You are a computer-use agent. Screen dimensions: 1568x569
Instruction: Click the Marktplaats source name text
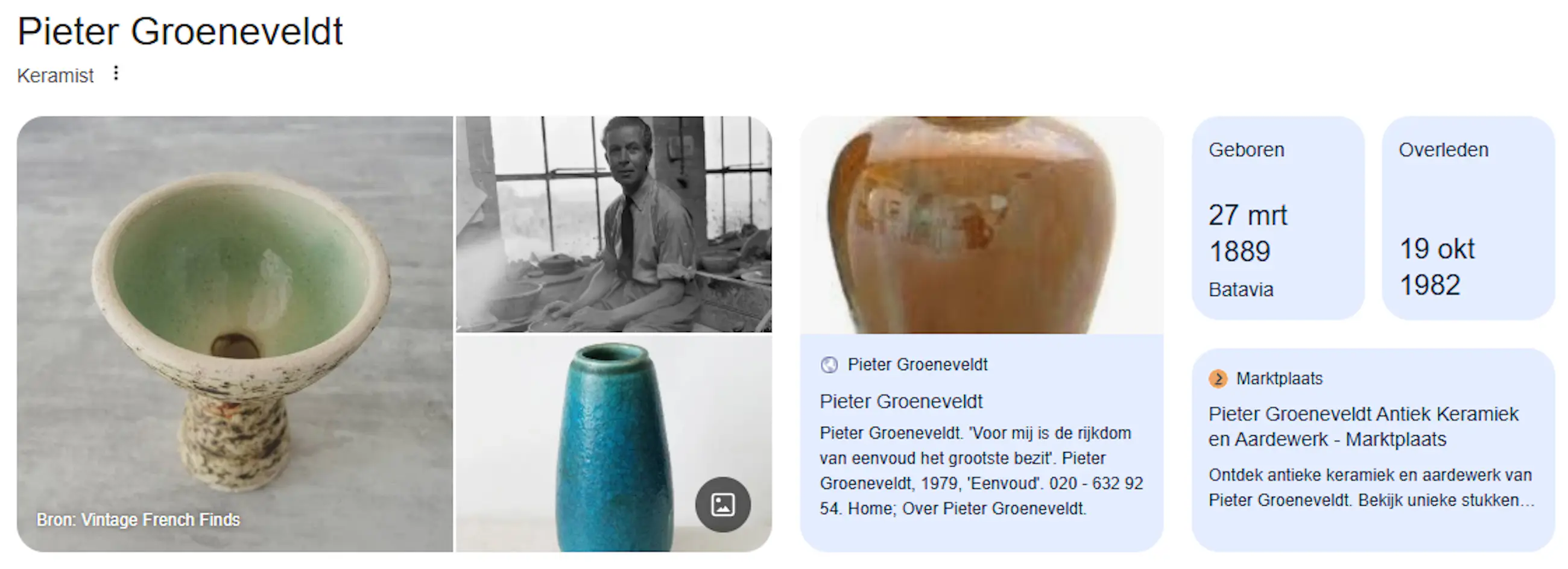click(x=1280, y=379)
